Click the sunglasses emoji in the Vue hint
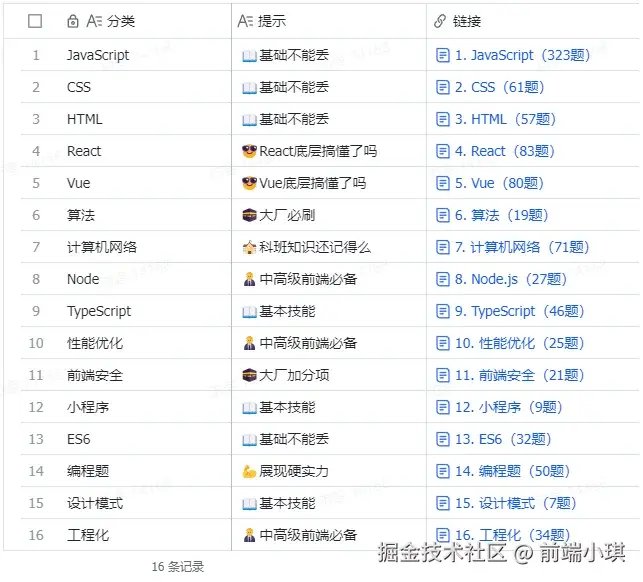 (x=249, y=183)
